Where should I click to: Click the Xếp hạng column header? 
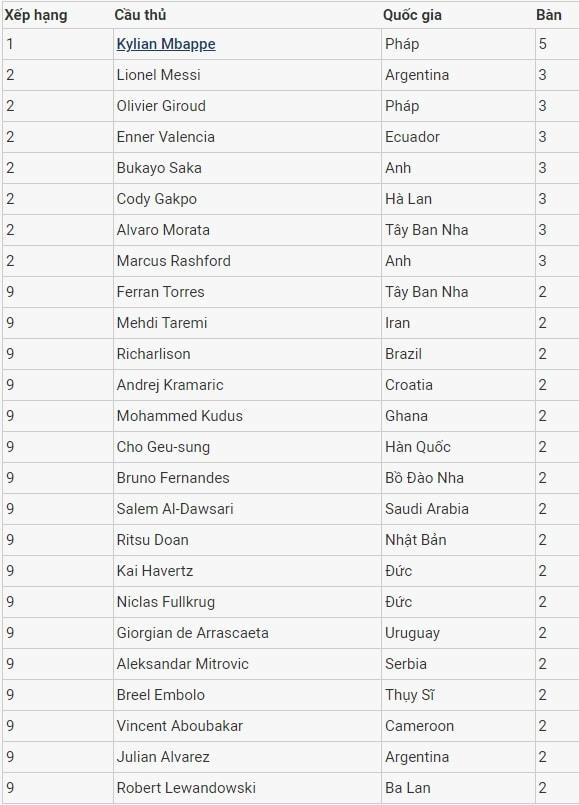tap(36, 15)
